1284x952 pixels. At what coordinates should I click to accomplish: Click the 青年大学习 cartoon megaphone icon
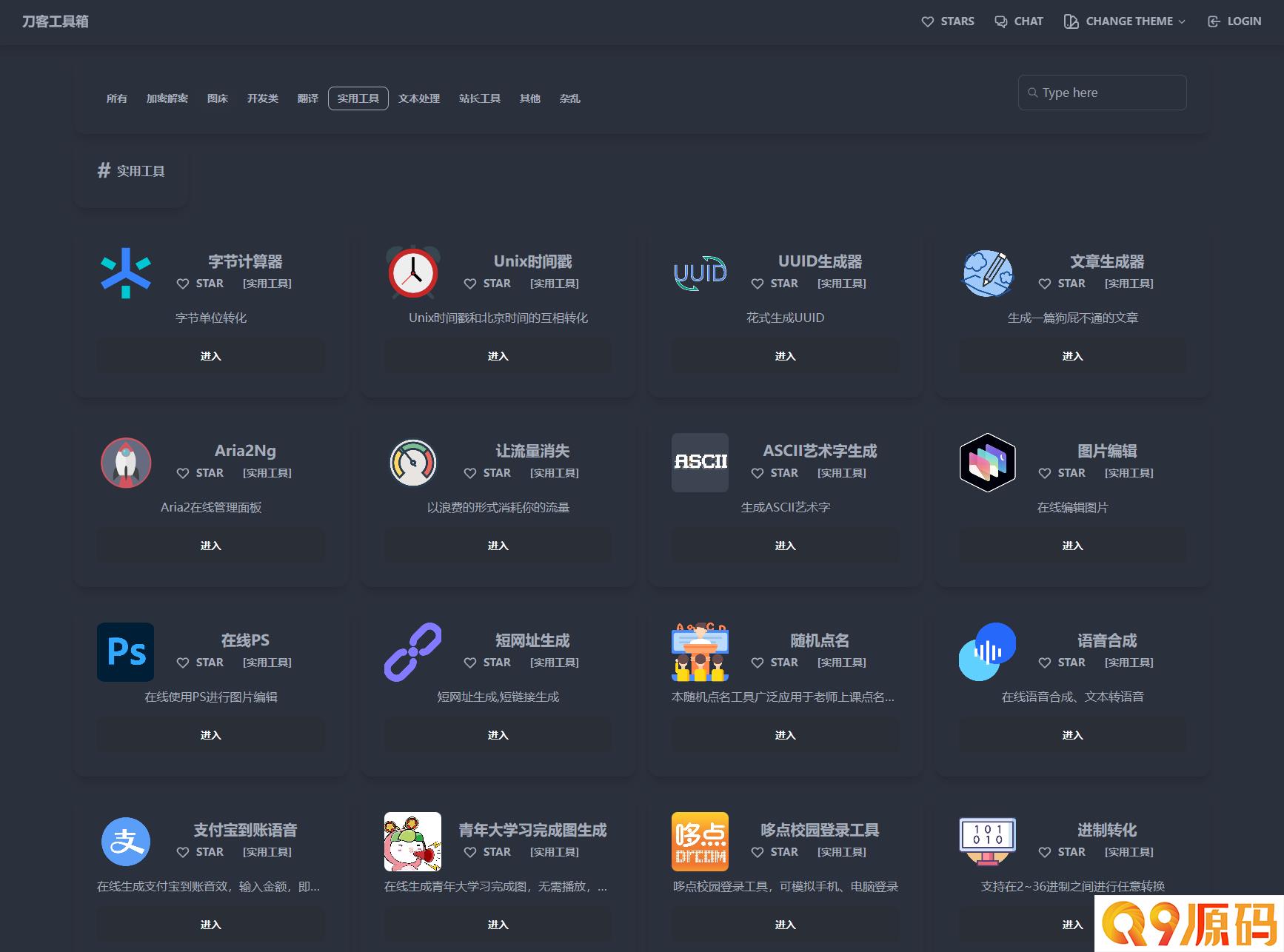pyautogui.click(x=413, y=842)
